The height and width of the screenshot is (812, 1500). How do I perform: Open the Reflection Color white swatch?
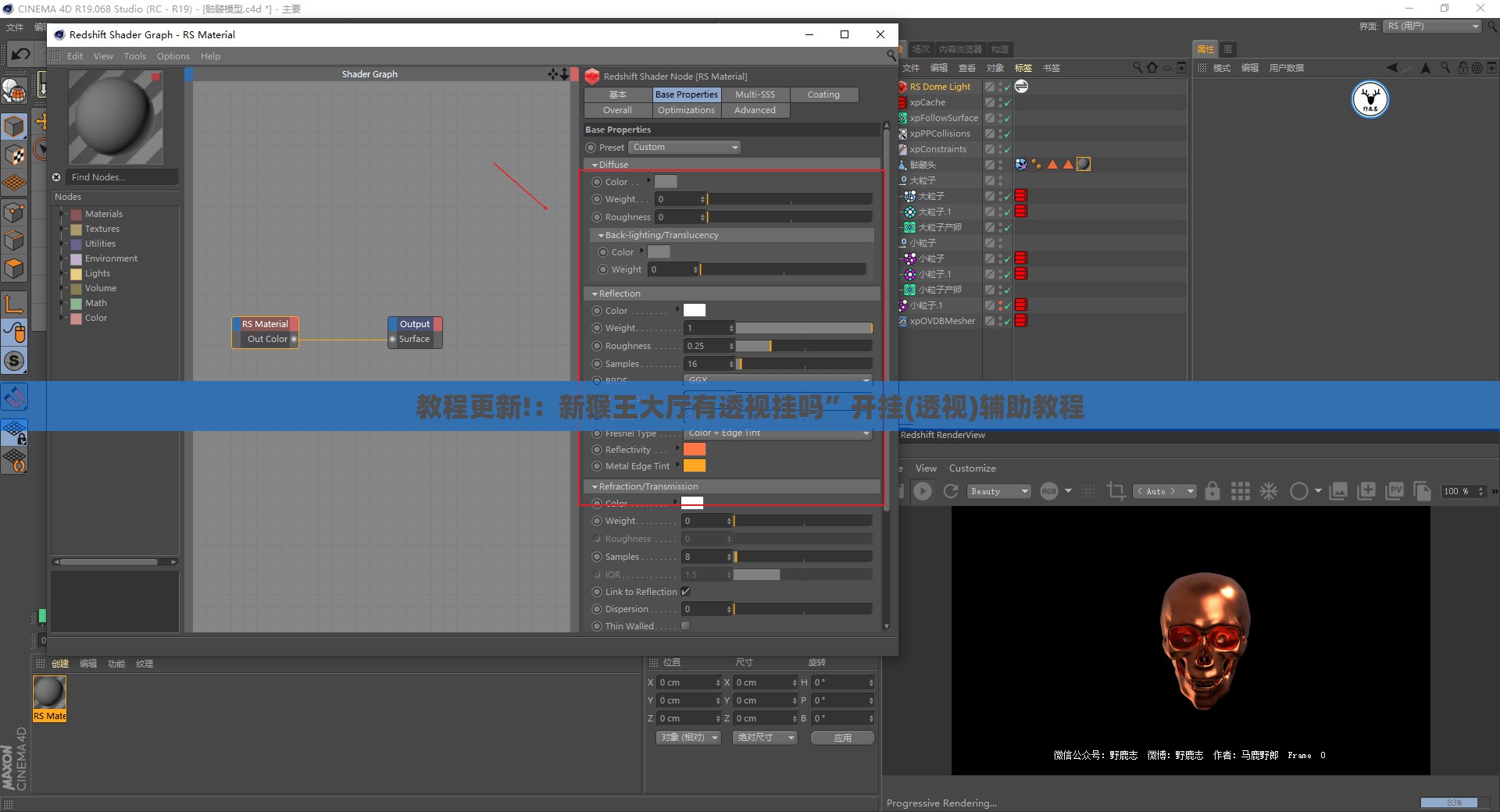tap(695, 311)
